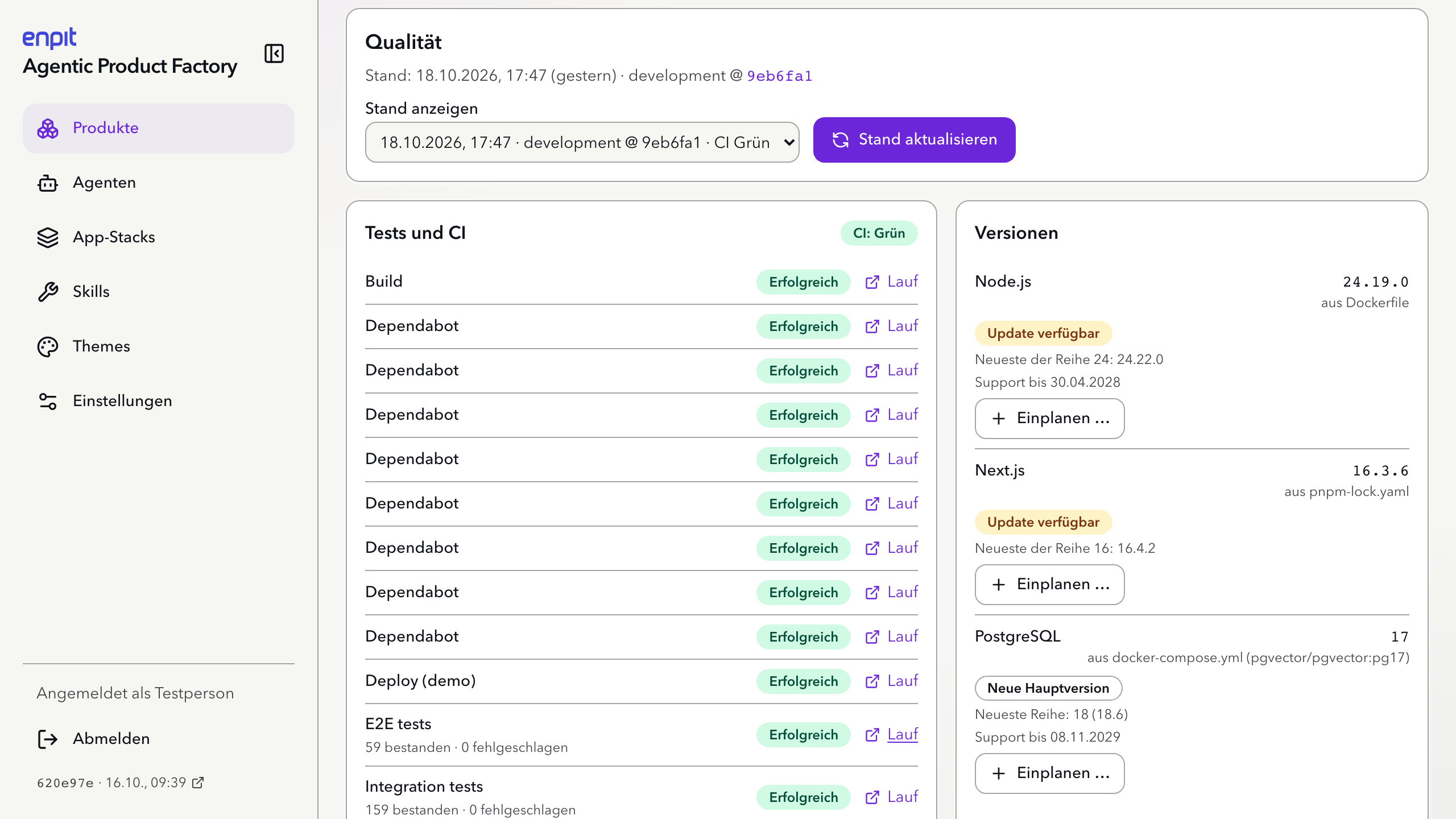The height and width of the screenshot is (819, 1456).
Task: Collapse the sidebar with the panel icon
Action: point(274,53)
